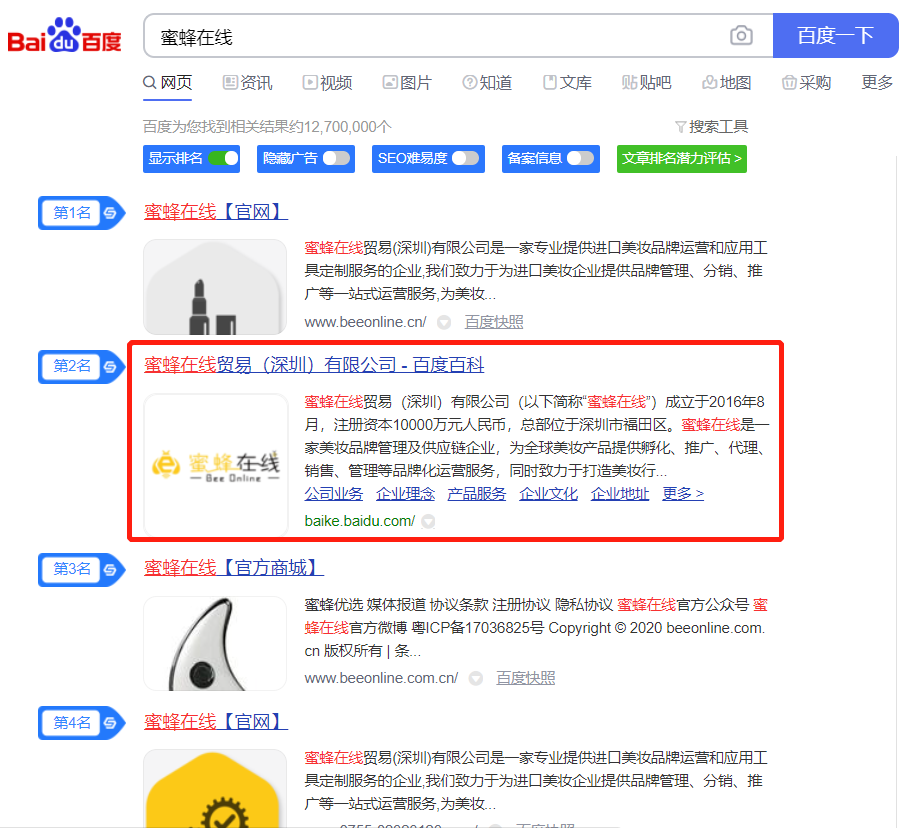Click the rank 3 badge swirl icon

110,570
